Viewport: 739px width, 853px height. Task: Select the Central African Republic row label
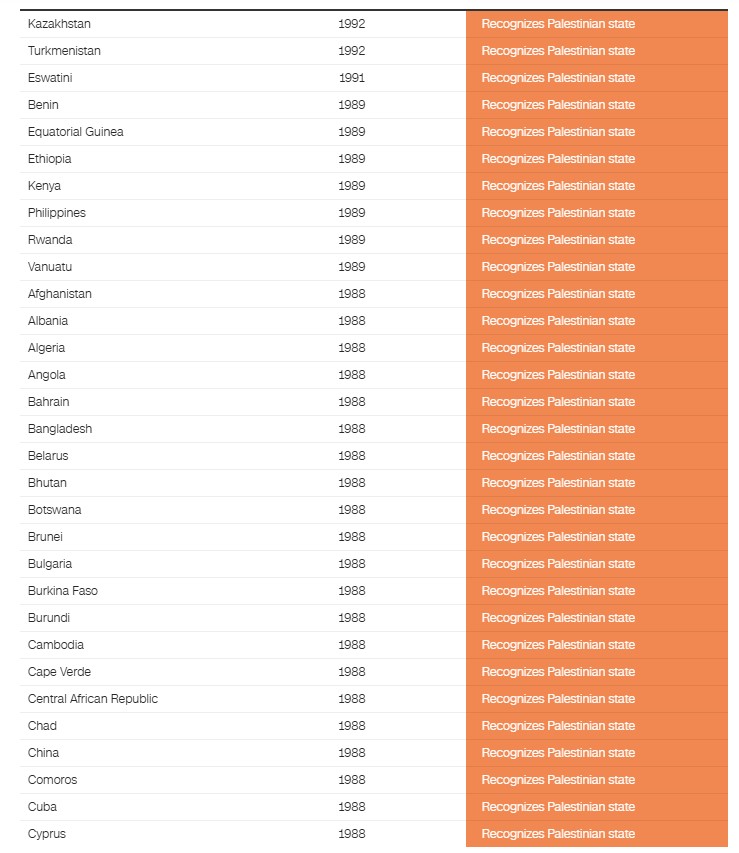tap(93, 699)
